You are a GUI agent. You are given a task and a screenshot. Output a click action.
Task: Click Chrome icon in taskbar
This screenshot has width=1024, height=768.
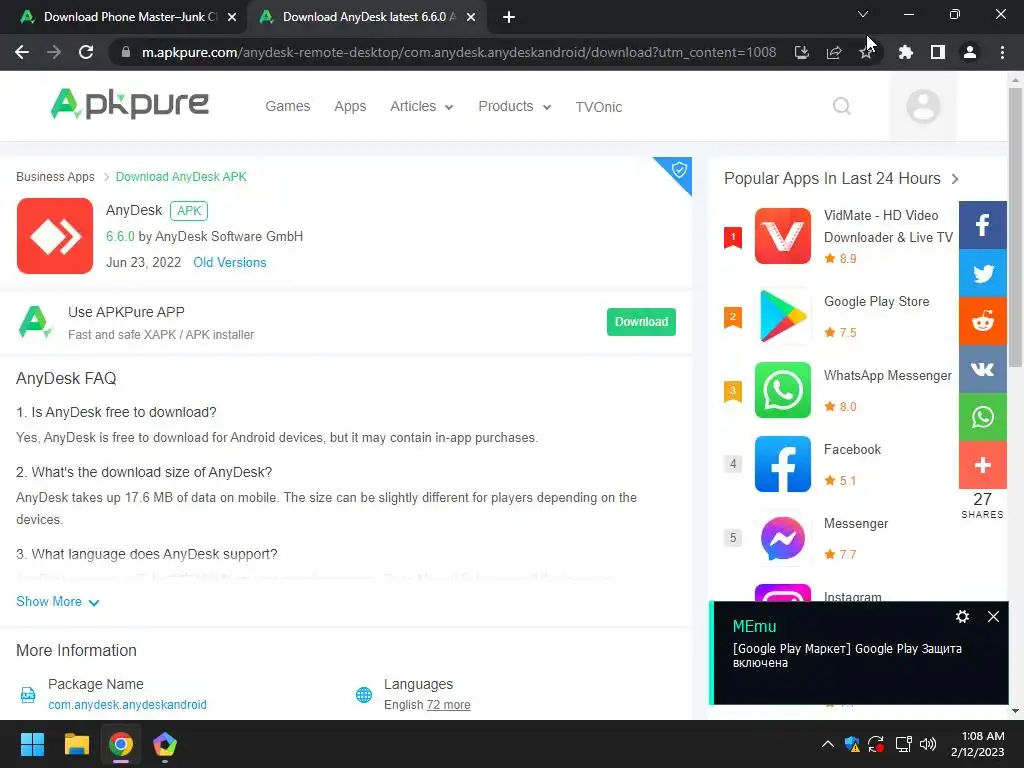(121, 744)
